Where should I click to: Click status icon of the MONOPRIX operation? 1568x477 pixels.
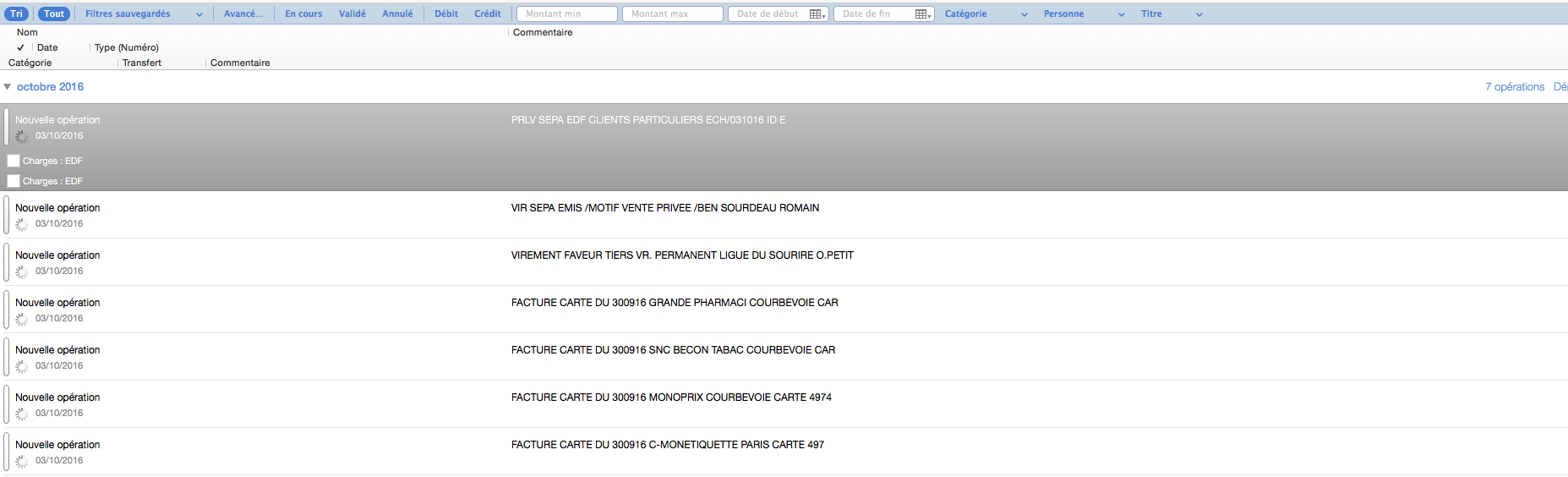22,414
